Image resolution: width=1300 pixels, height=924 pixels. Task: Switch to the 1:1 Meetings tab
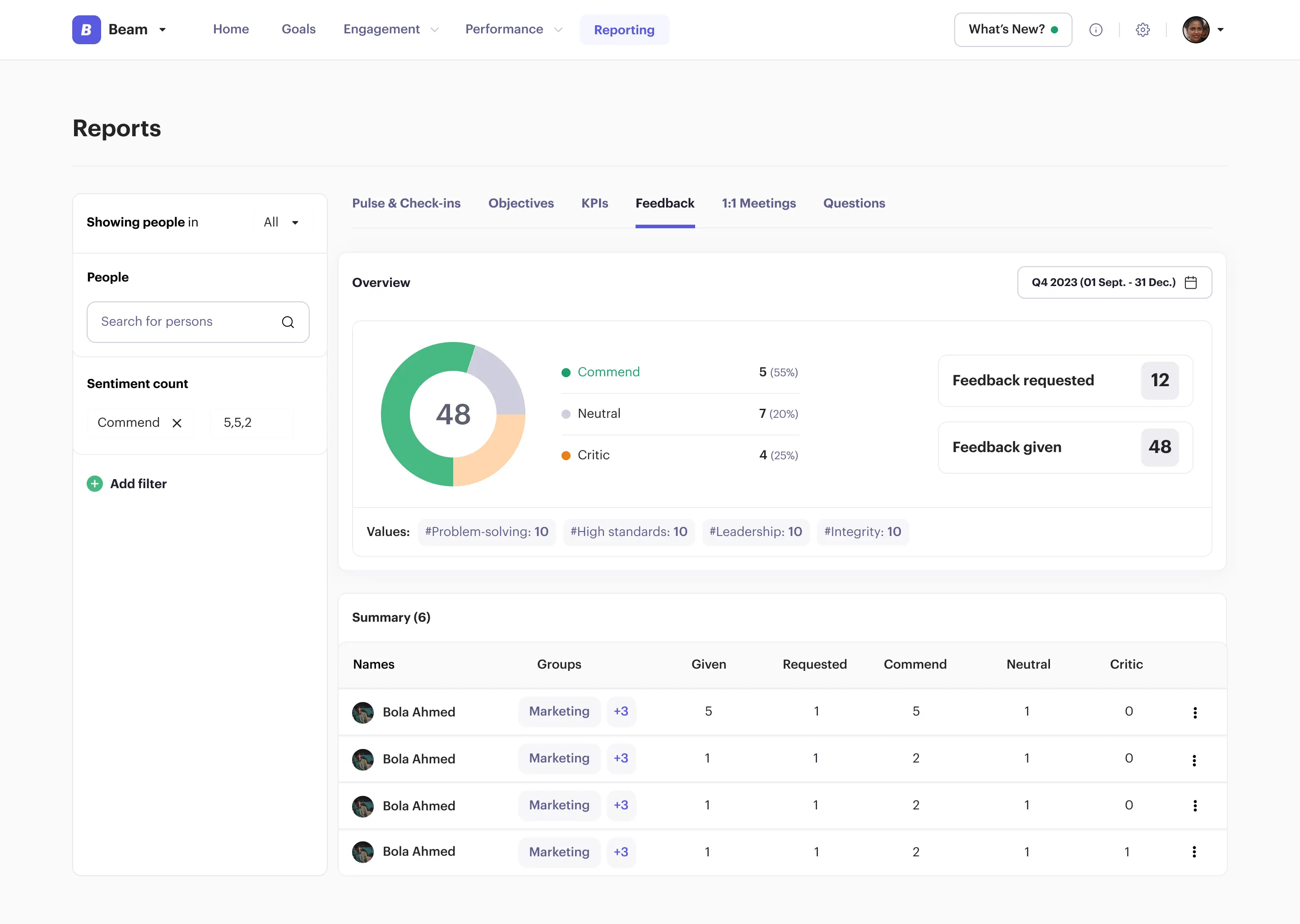tap(759, 203)
